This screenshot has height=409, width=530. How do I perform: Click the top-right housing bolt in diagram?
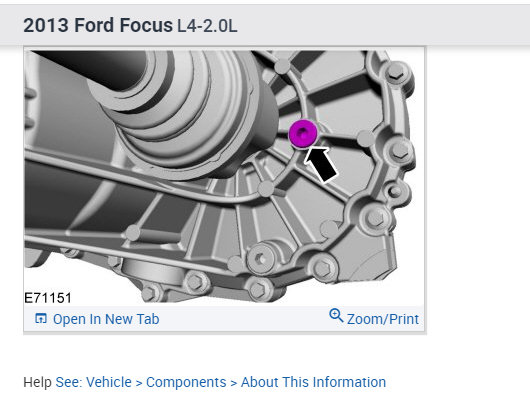click(395, 73)
